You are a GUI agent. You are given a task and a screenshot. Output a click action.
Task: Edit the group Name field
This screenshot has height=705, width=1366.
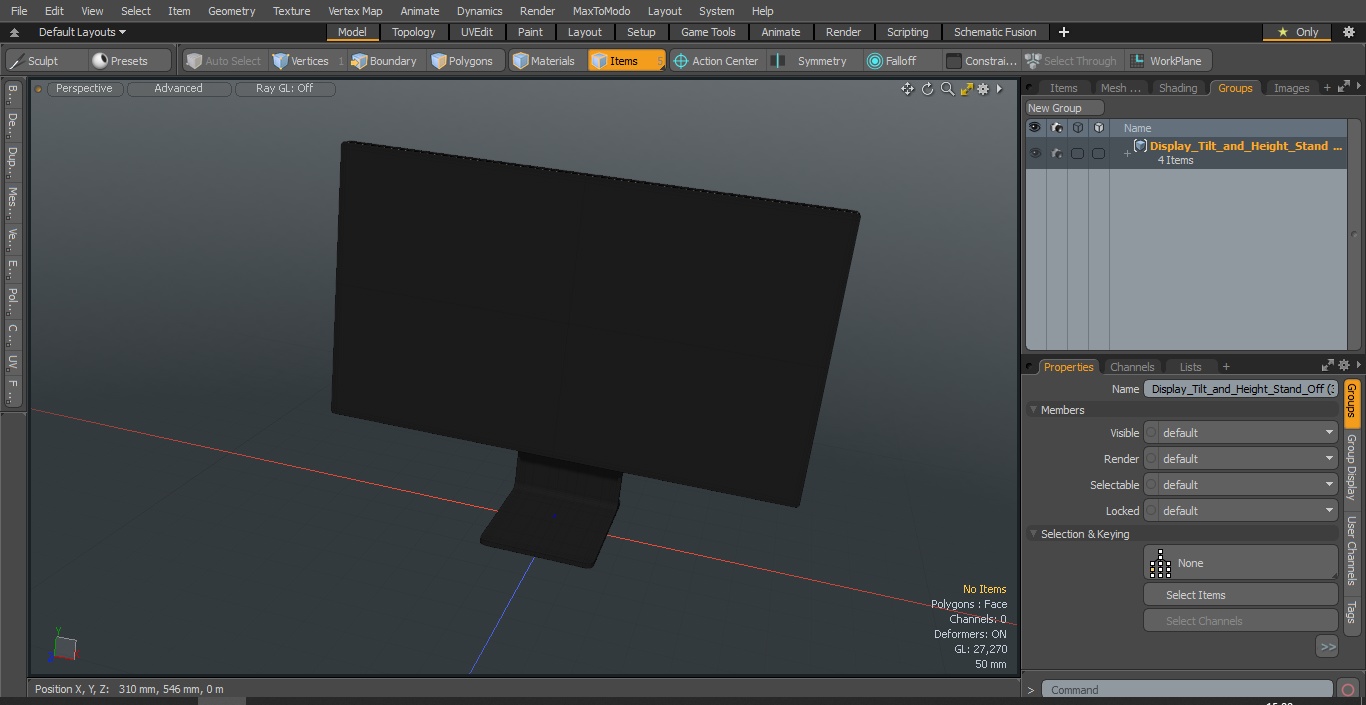click(x=1241, y=389)
